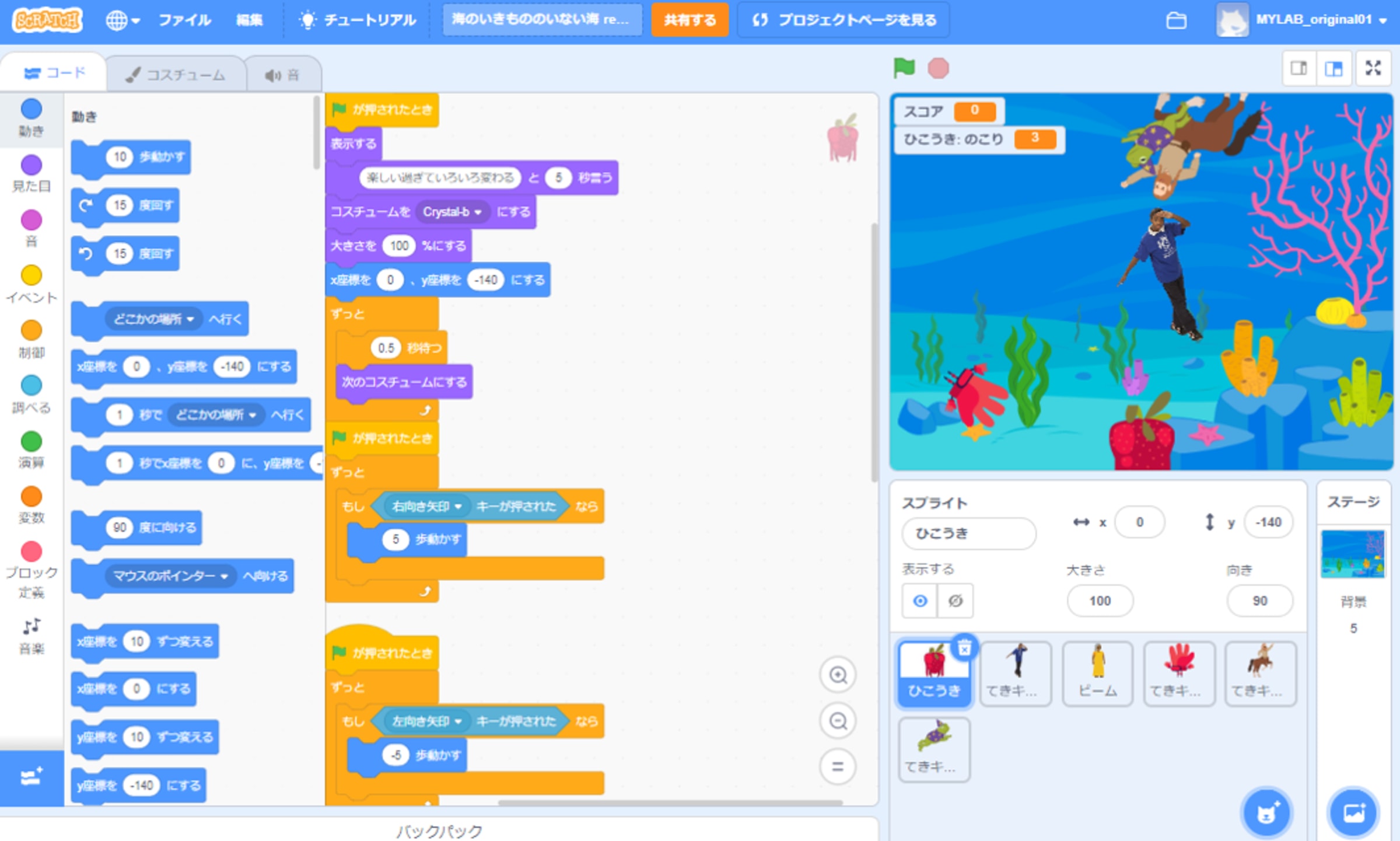Click the choose a sprite cat button
The height and width of the screenshot is (841, 1400).
pos(1266,813)
